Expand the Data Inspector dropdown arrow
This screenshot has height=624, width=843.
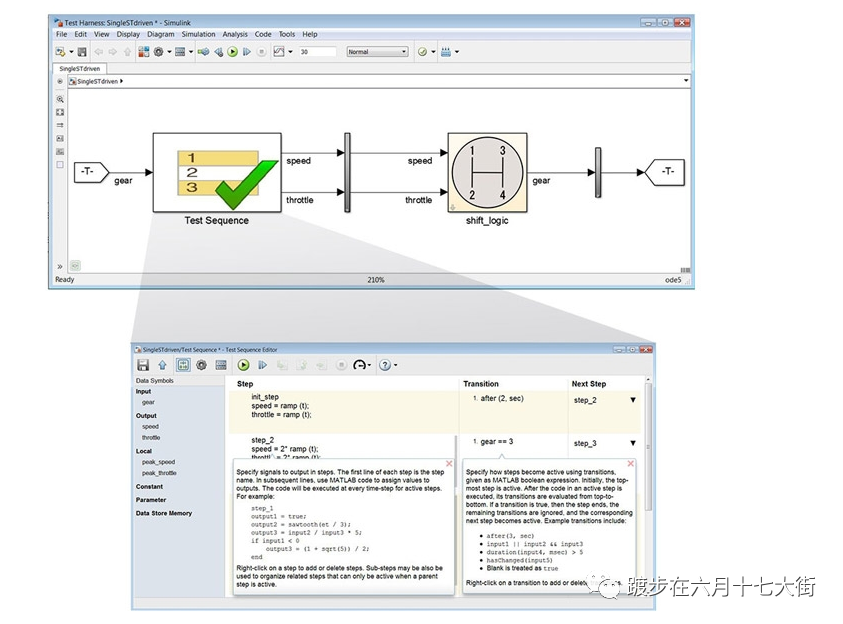click(290, 52)
